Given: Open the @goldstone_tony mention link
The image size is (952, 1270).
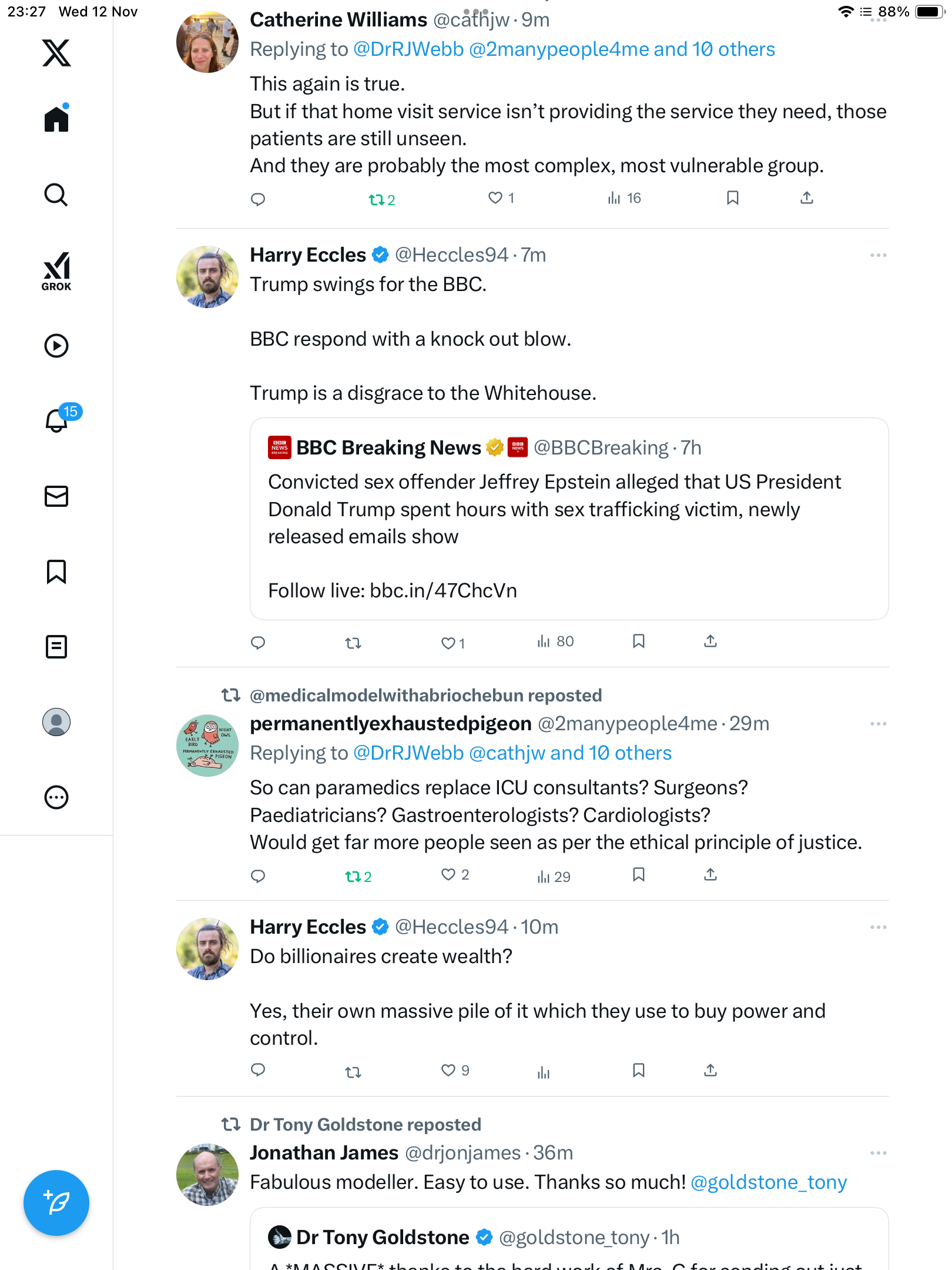Looking at the screenshot, I should 769,1182.
